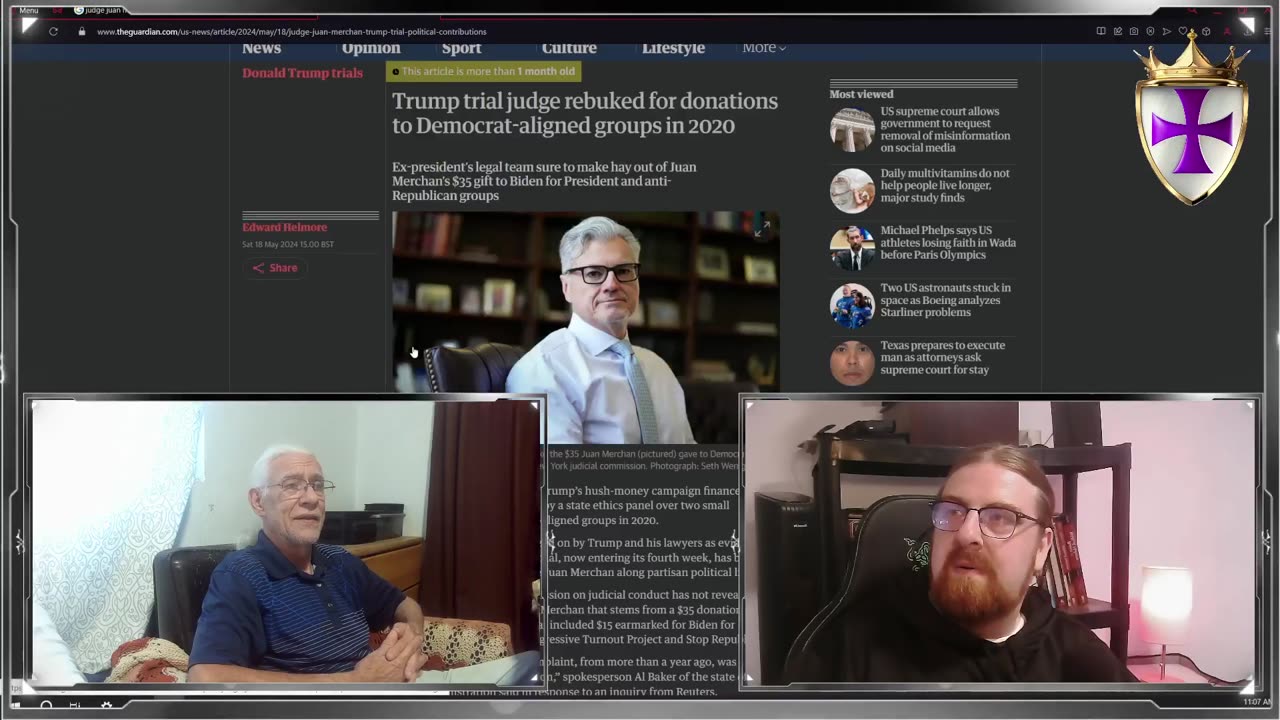1280x720 pixels.
Task: Click the 'Most viewed' heading
Action: (861, 94)
